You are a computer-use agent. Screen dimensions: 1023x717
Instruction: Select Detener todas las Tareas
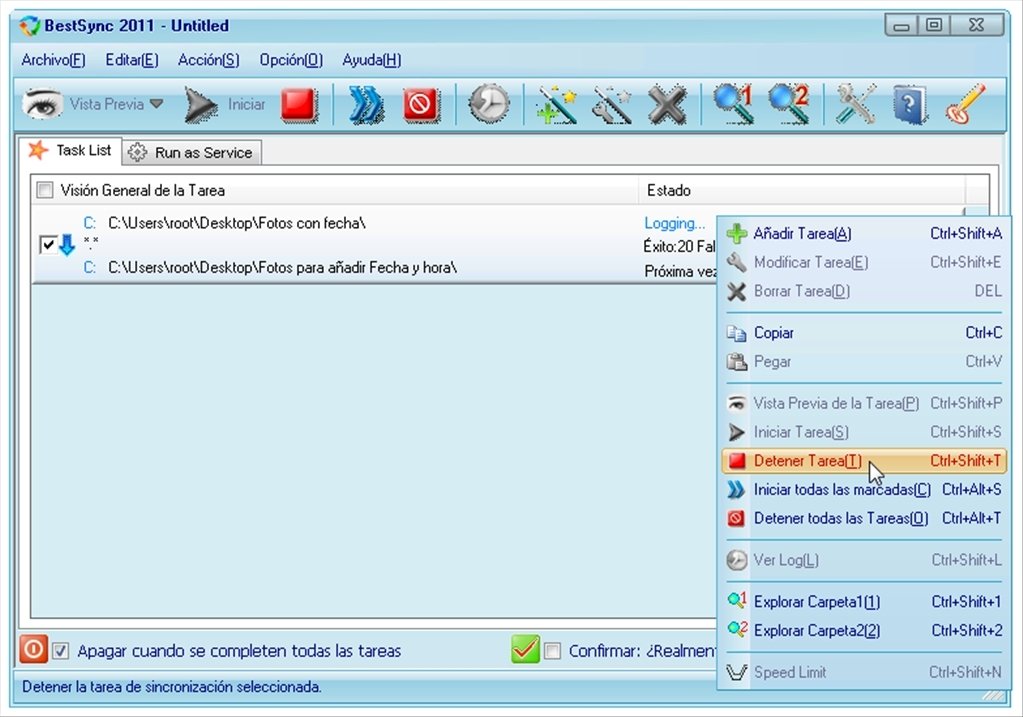(x=864, y=518)
